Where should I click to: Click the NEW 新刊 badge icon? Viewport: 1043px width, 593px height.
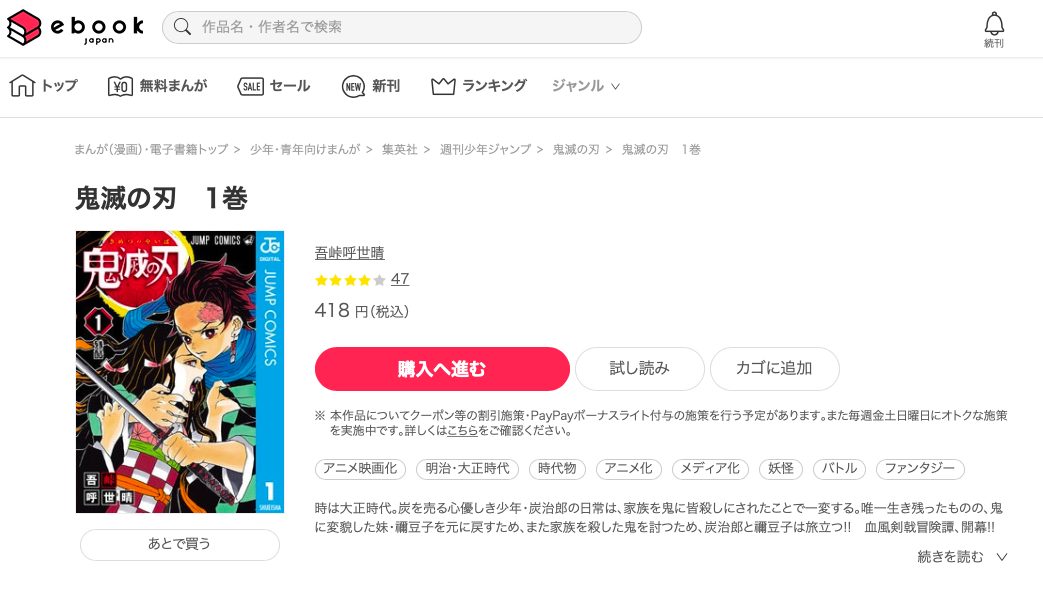tap(353, 87)
